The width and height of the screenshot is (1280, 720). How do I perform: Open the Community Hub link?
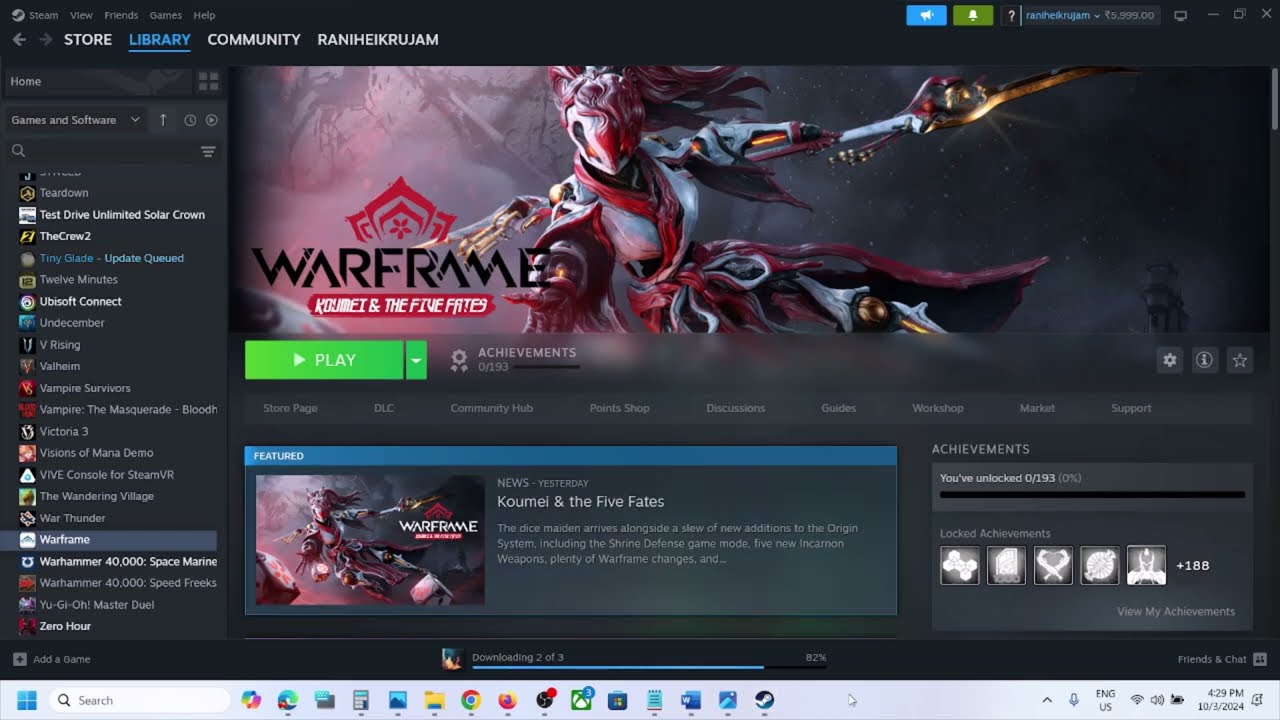(491, 408)
